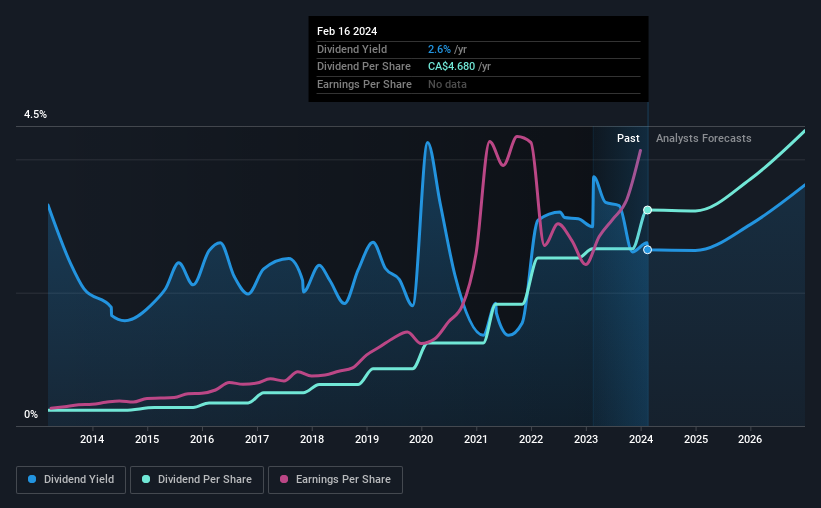Viewport: 821px width, 508px height.
Task: Click the 2020 label on the time axis
Action: click(421, 439)
